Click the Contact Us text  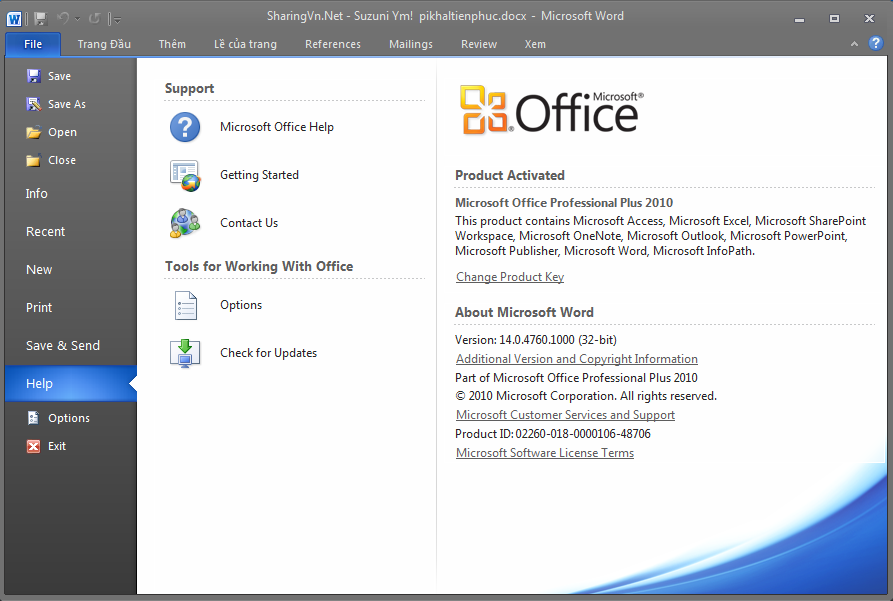pyautogui.click(x=249, y=223)
